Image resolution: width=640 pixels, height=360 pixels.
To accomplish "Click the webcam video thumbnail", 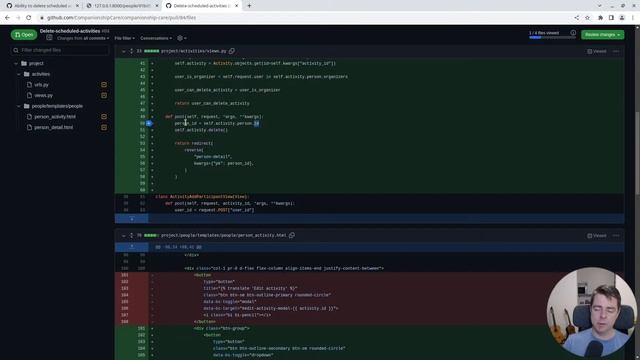I will pyautogui.click(x=591, y=312).
